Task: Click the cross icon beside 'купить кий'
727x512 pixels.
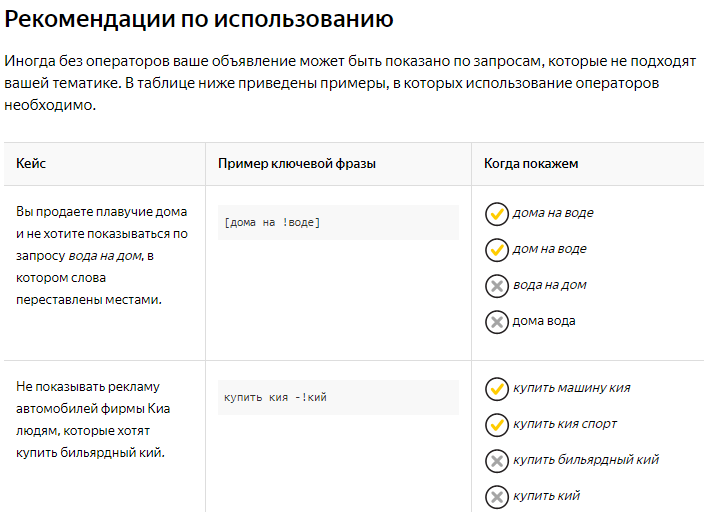Action: [497, 497]
